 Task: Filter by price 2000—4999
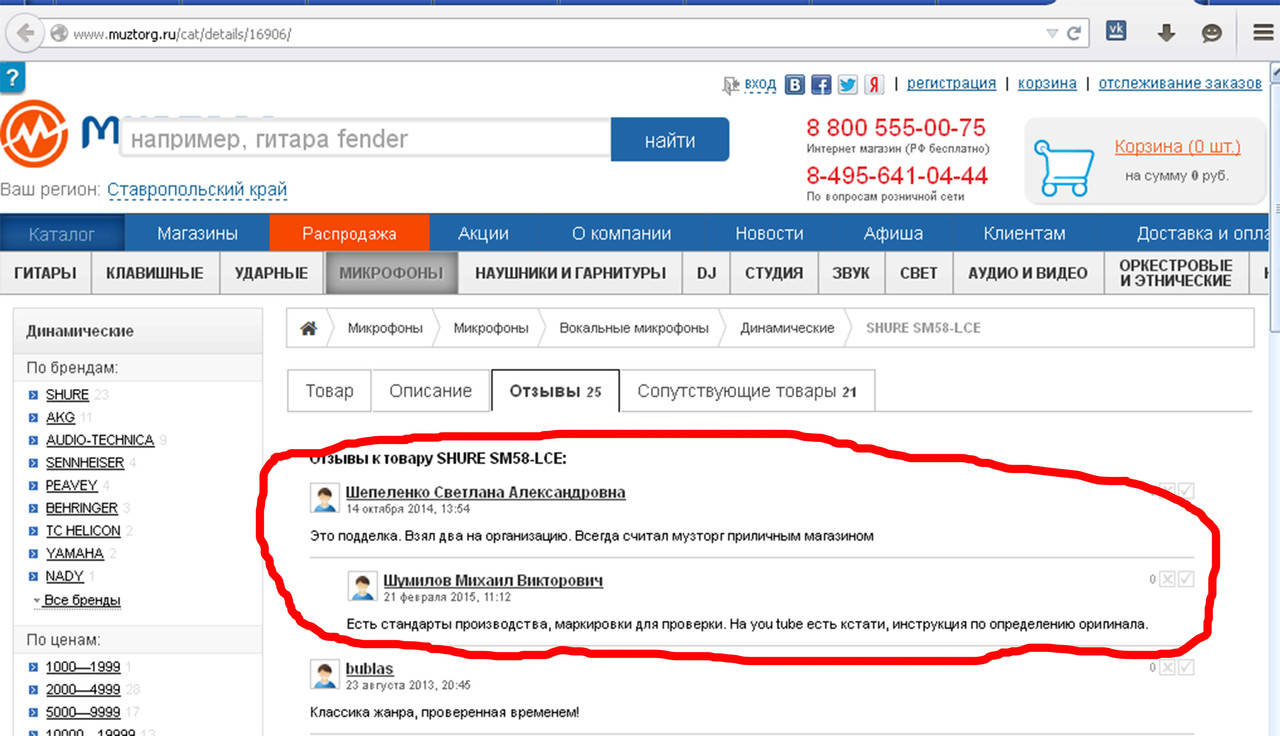83,689
